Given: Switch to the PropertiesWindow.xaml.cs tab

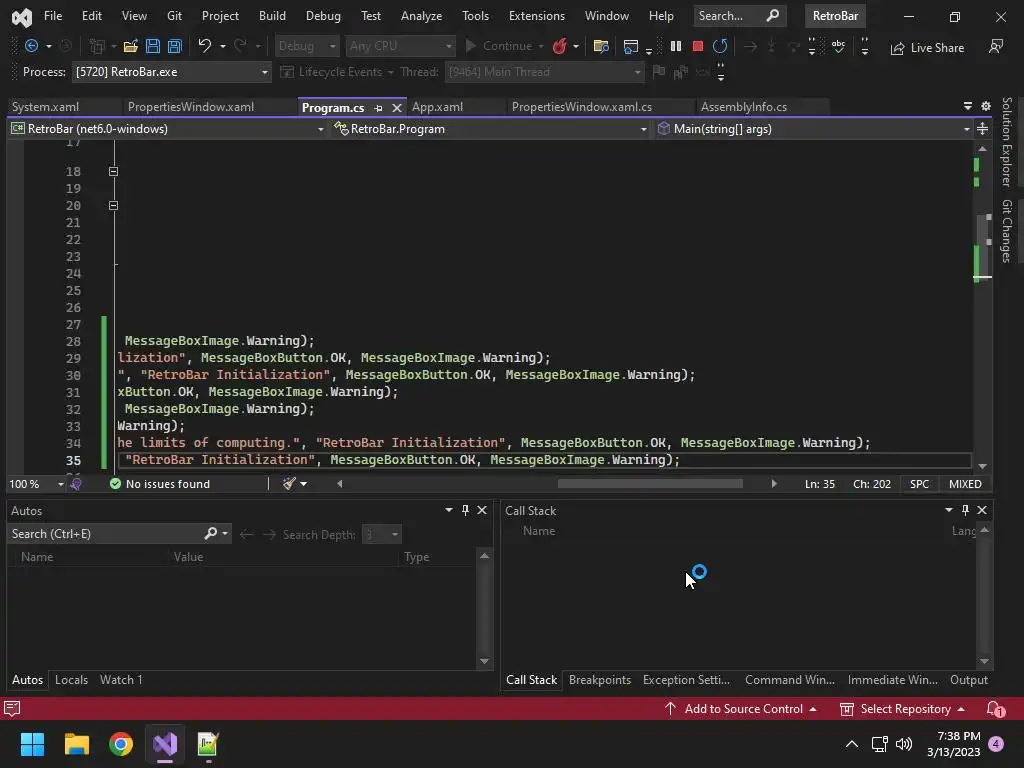Looking at the screenshot, I should (x=581, y=107).
